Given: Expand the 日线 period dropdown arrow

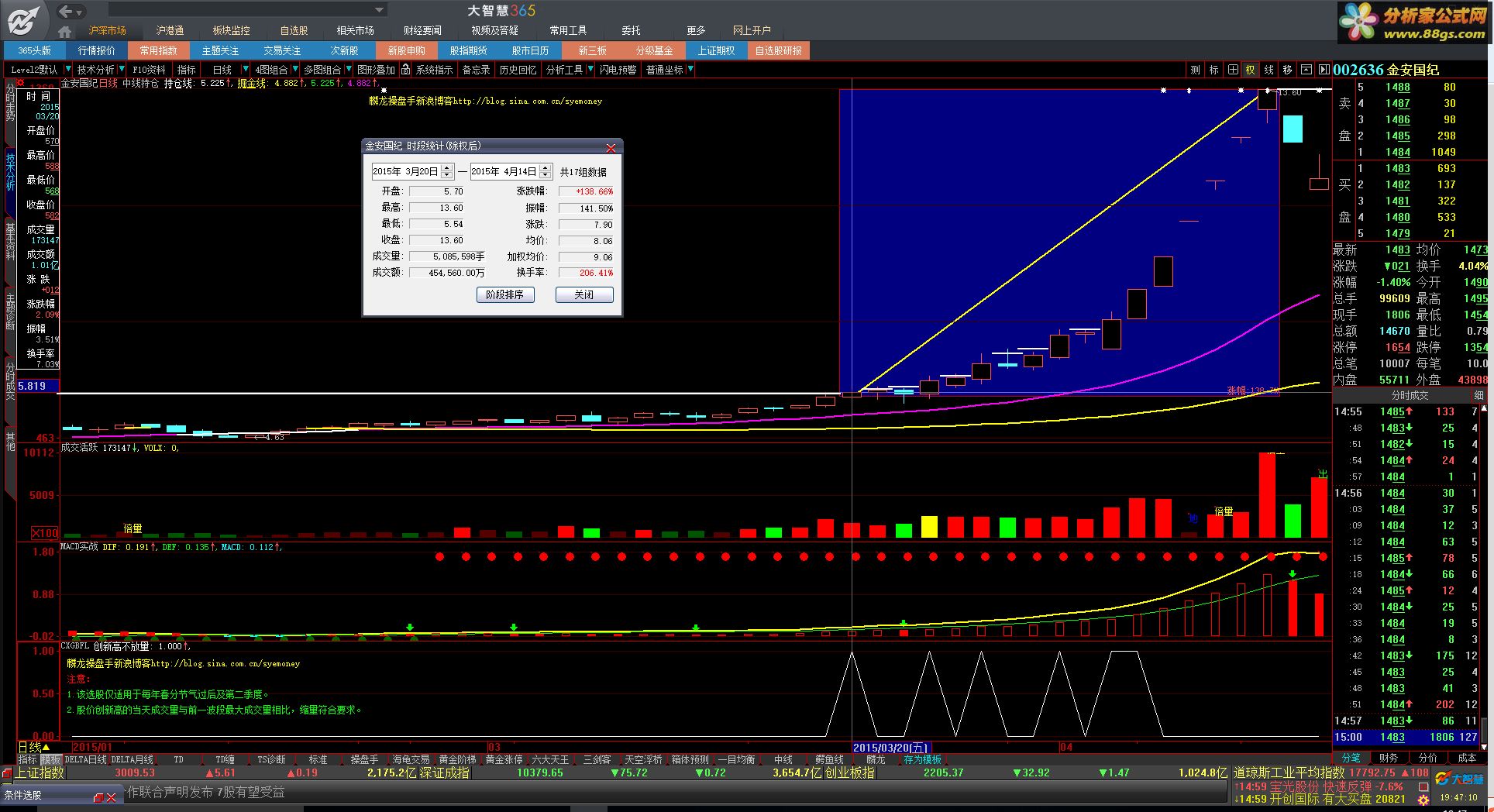Looking at the screenshot, I should pos(245,70).
